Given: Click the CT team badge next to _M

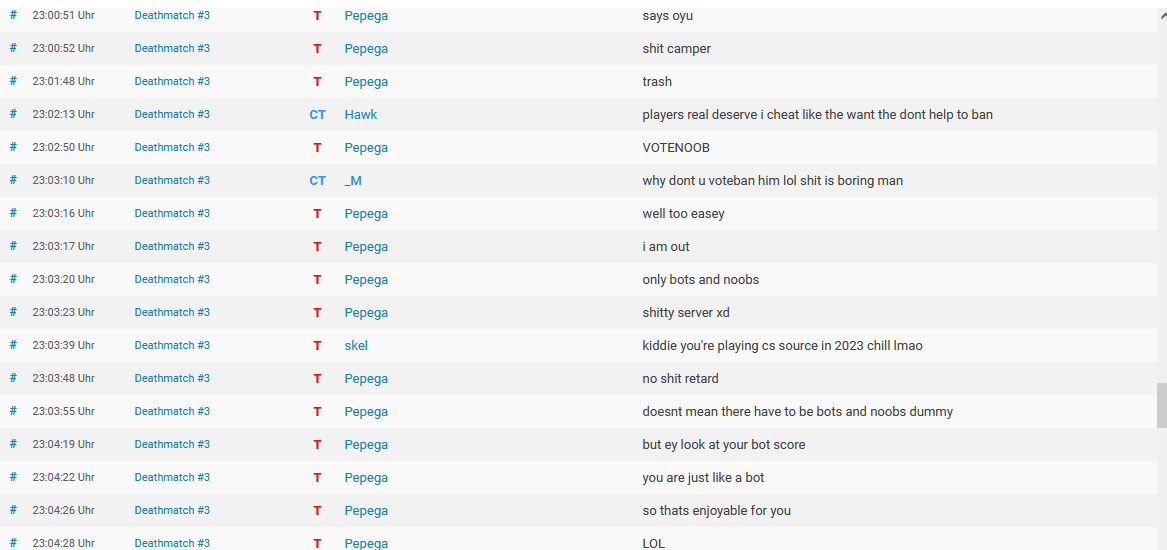Looking at the screenshot, I should point(317,181).
